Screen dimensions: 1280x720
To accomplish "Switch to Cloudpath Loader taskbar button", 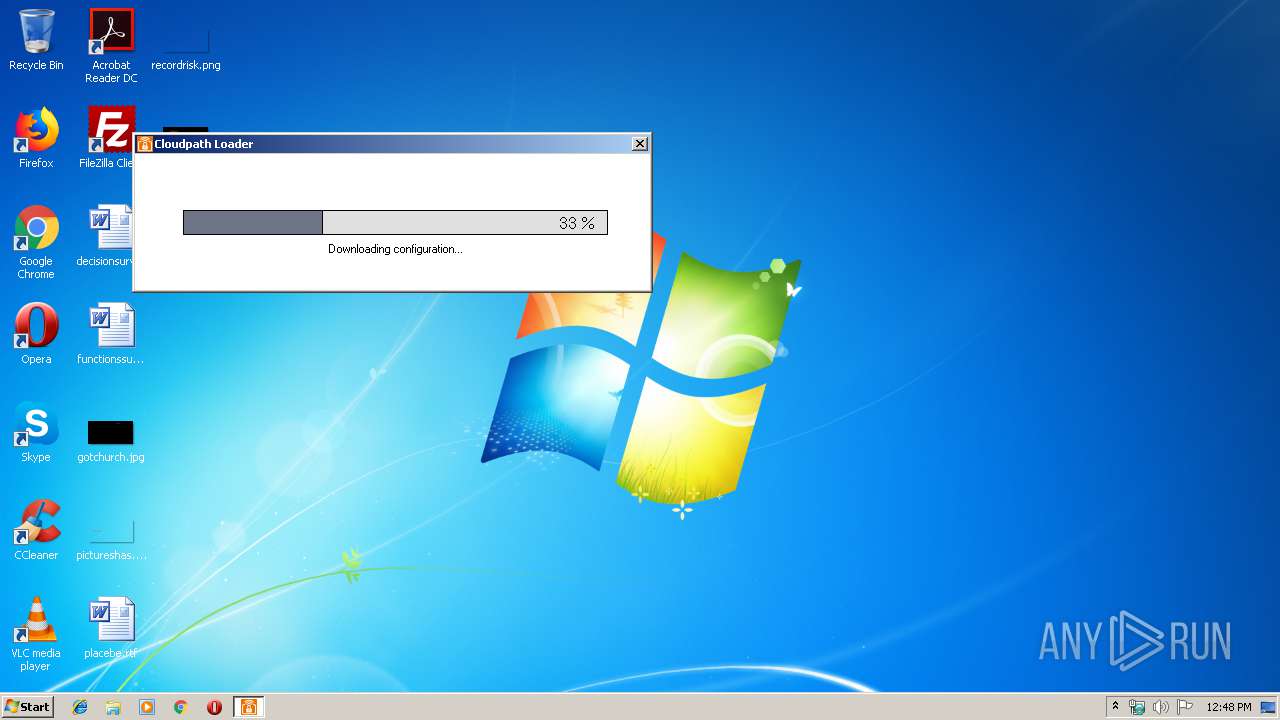I will pyautogui.click(x=249, y=707).
